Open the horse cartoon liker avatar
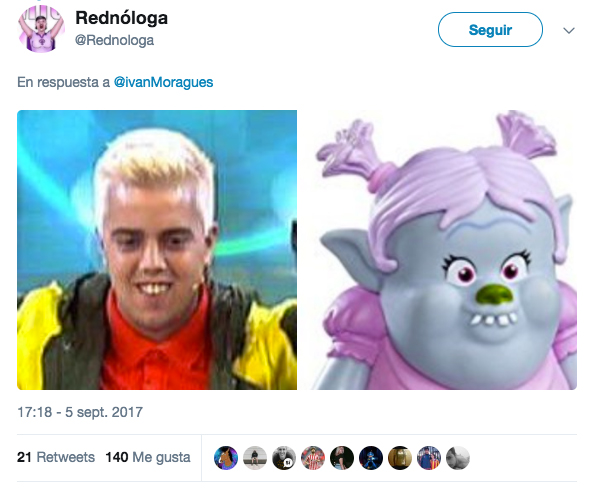 [226, 458]
